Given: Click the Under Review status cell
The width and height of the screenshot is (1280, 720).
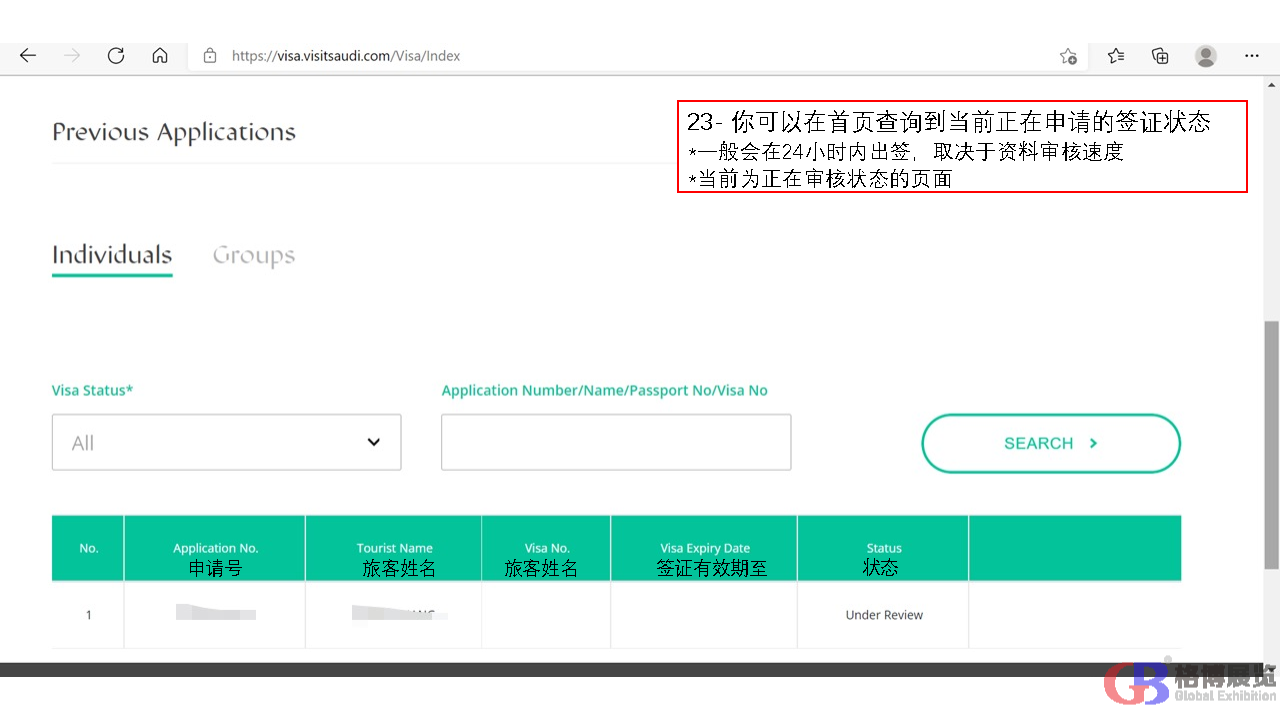Looking at the screenshot, I should coord(884,615).
